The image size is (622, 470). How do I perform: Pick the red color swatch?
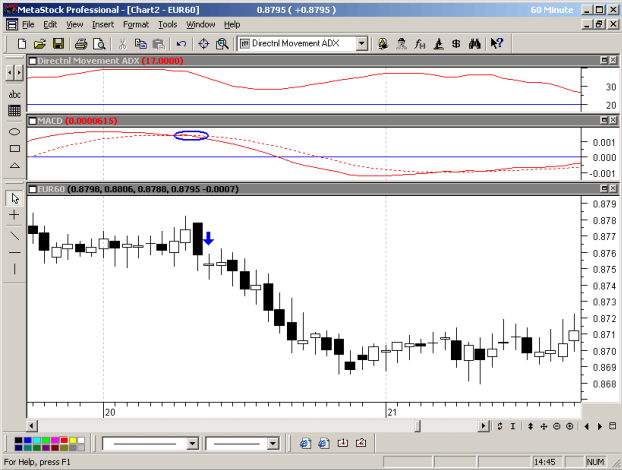pyautogui.click(x=63, y=440)
